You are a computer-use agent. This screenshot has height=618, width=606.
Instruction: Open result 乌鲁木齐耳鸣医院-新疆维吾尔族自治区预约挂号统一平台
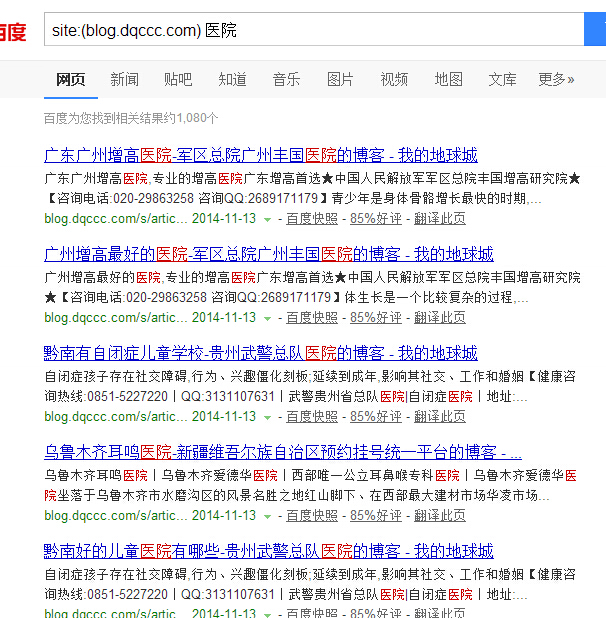[283, 452]
